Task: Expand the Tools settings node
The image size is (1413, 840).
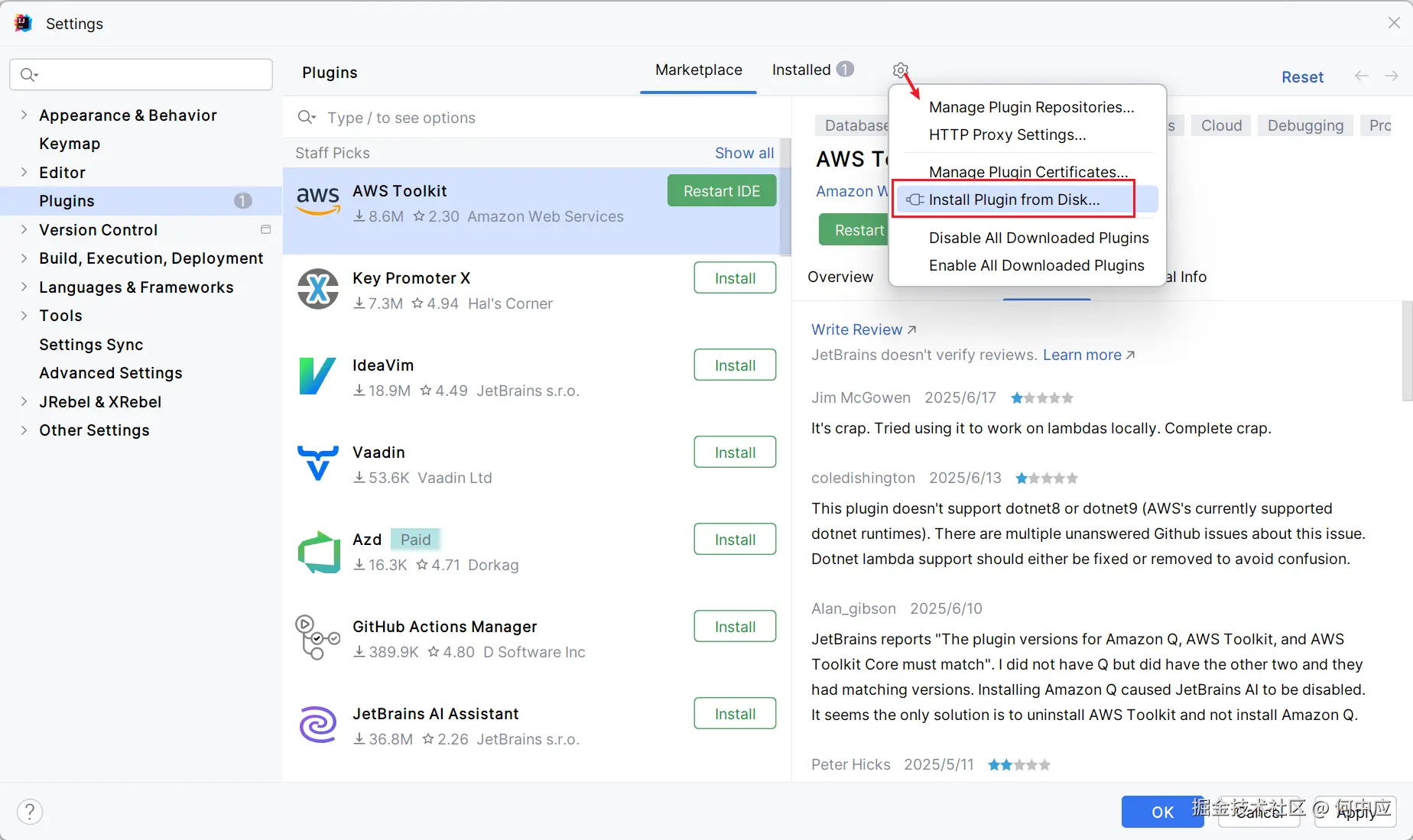Action: coord(24,315)
